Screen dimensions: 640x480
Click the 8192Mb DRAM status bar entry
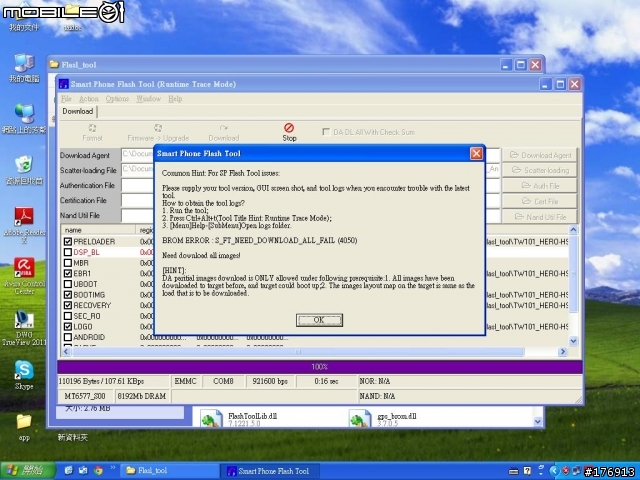coord(142,396)
